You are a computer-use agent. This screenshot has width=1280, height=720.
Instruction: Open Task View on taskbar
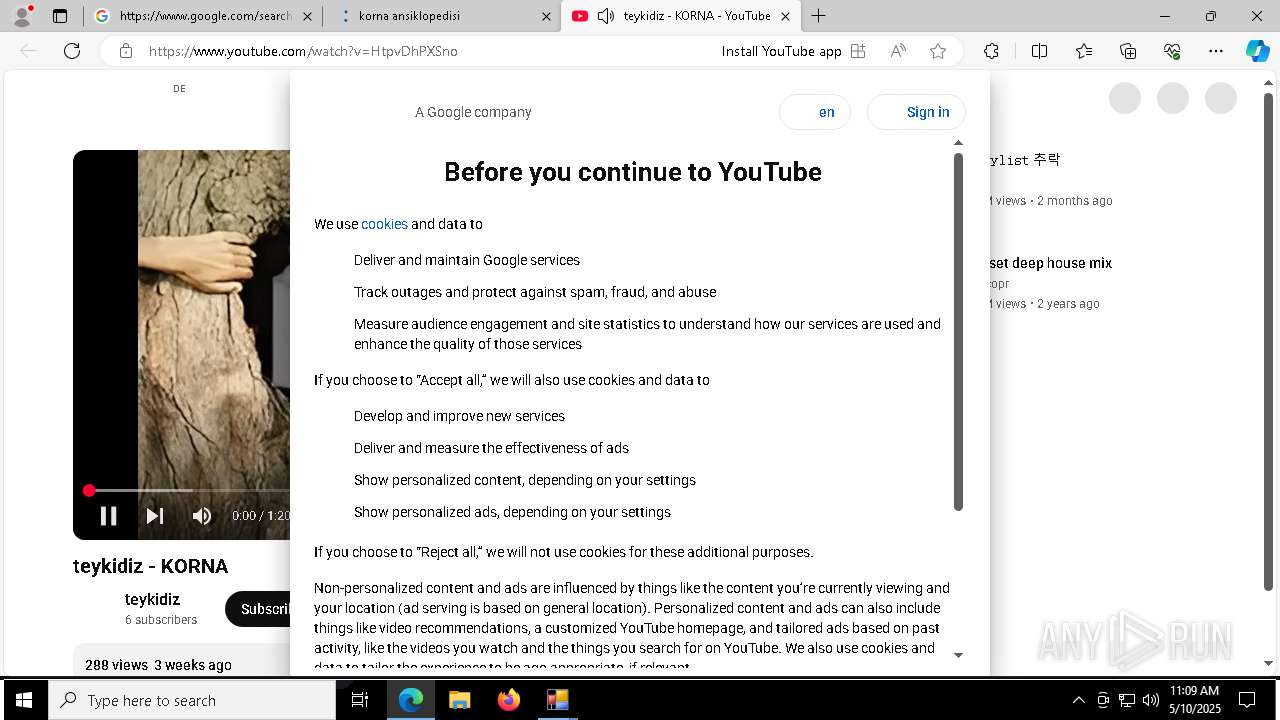tap(360, 700)
